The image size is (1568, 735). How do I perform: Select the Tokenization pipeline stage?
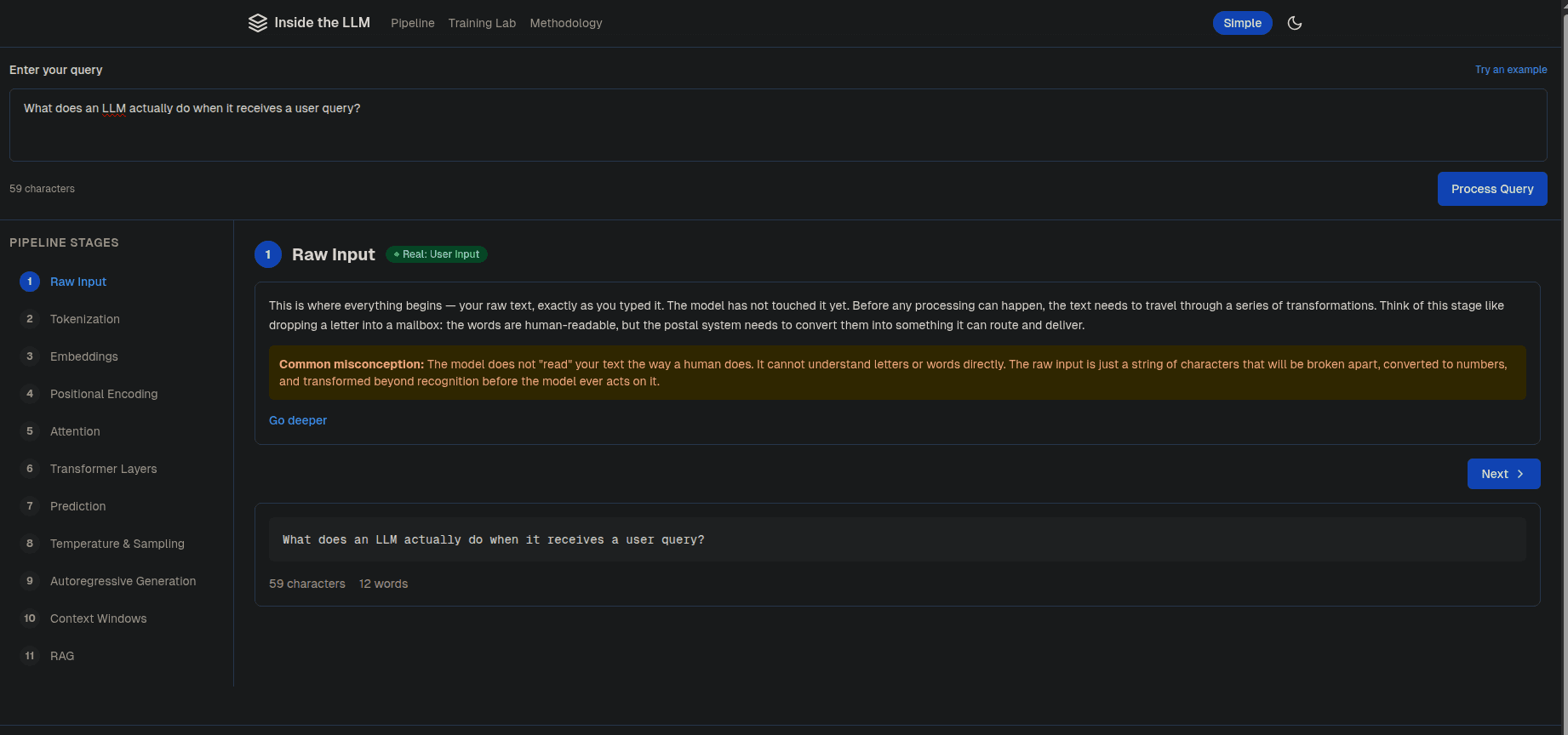point(117,319)
